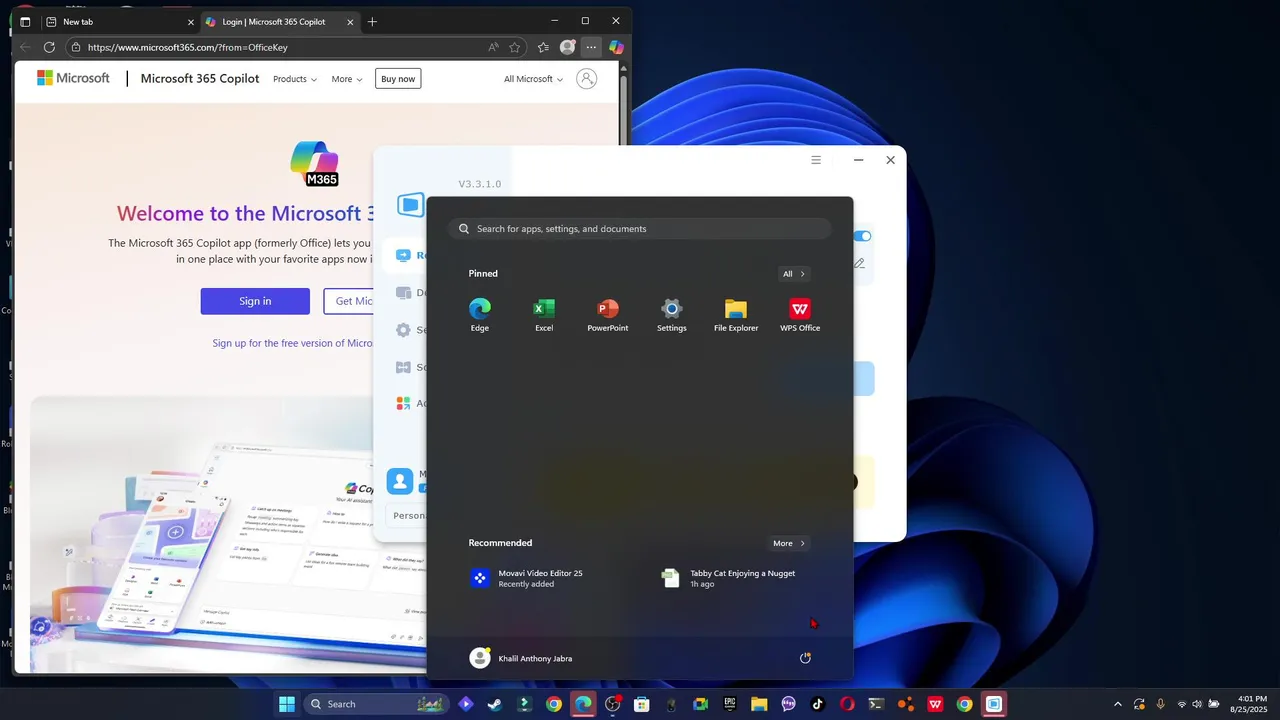Expand Products dropdown on Microsoft page
Viewport: 1280px width, 720px height.
pyautogui.click(x=295, y=79)
